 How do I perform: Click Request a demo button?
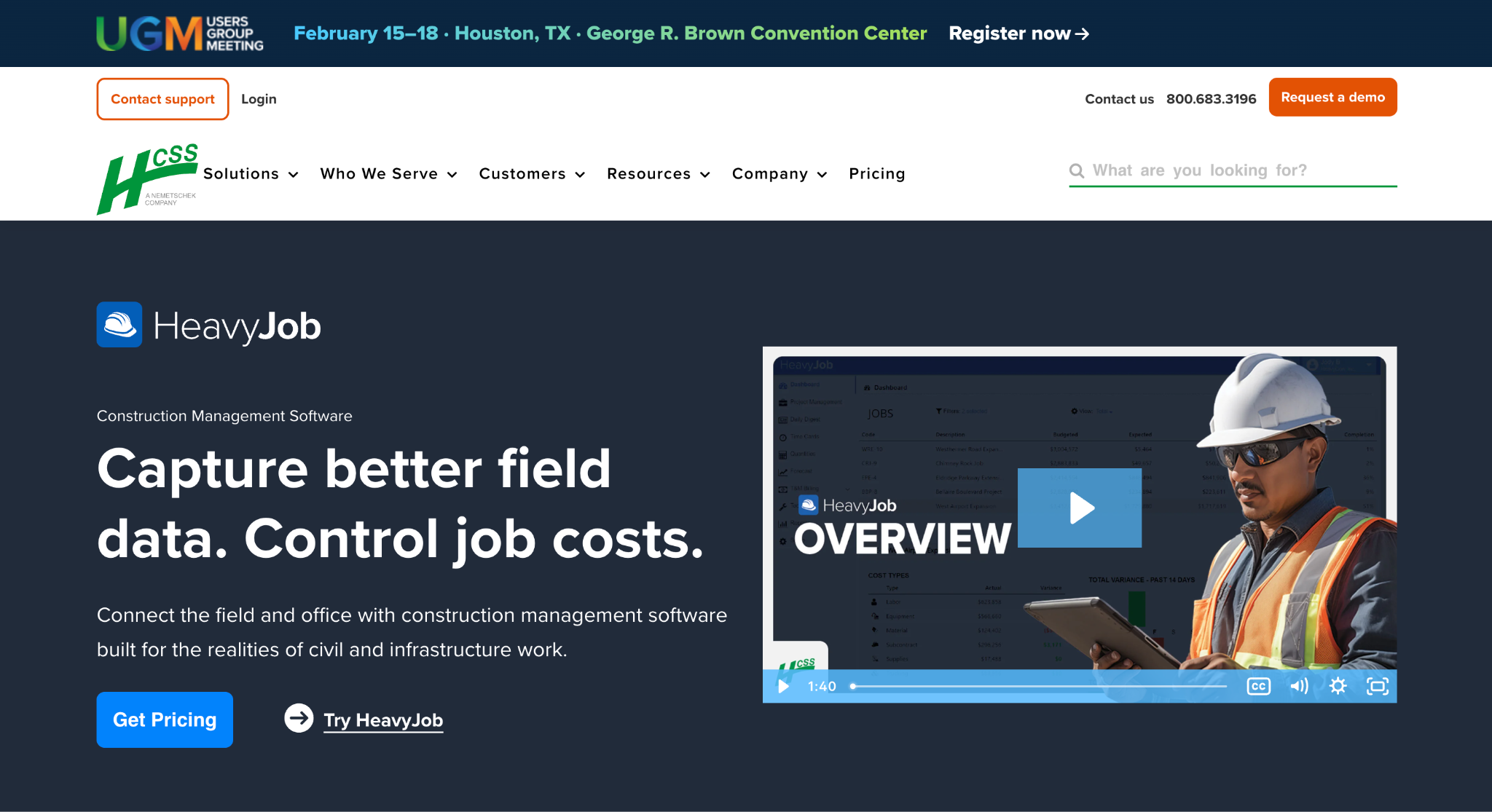[x=1332, y=97]
